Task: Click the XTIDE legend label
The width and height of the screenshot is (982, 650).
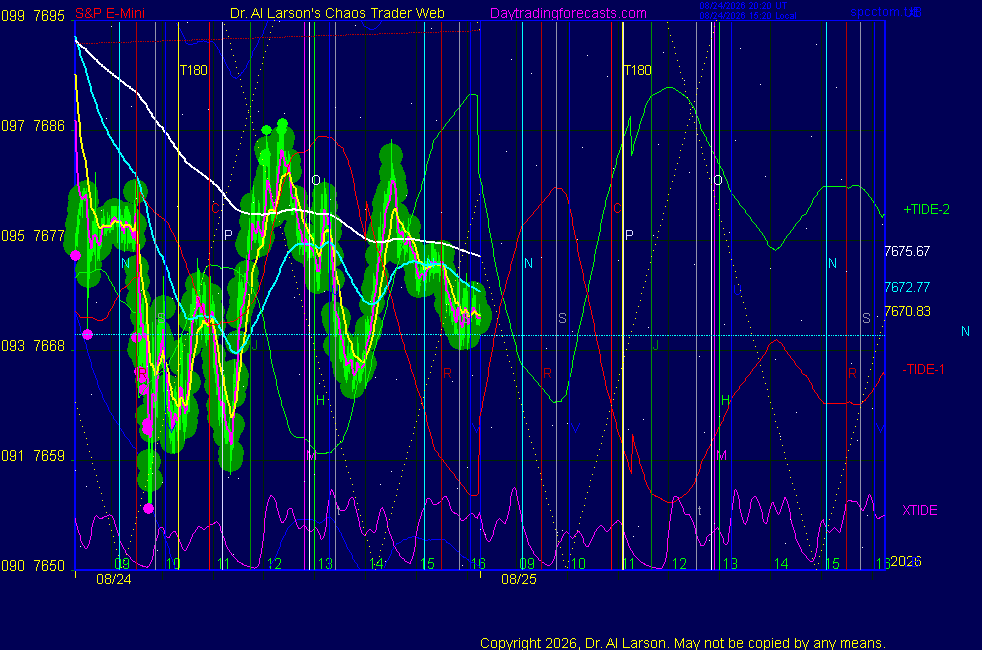Action: pyautogui.click(x=919, y=510)
